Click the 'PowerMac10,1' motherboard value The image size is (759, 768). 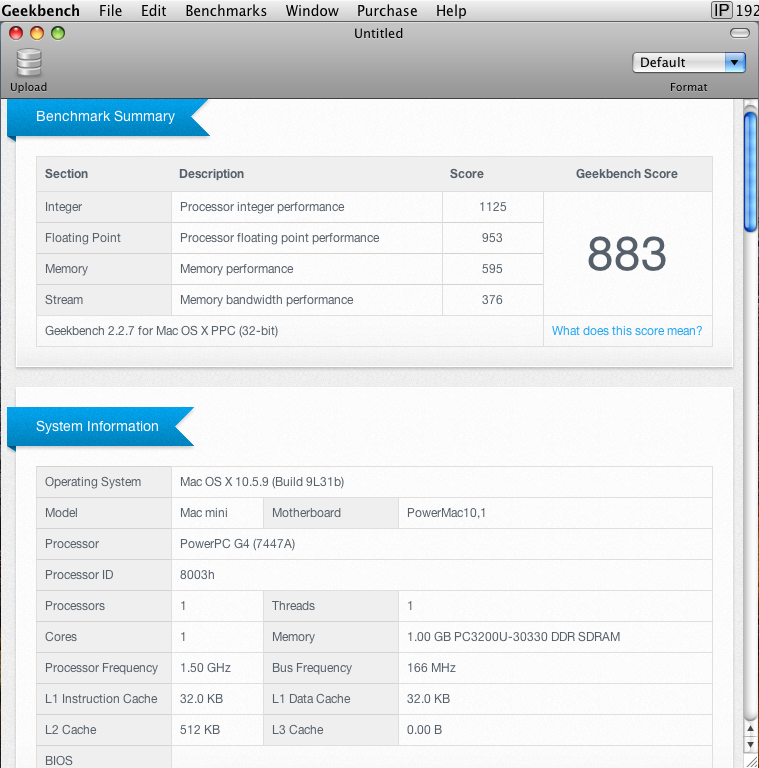click(x=446, y=513)
